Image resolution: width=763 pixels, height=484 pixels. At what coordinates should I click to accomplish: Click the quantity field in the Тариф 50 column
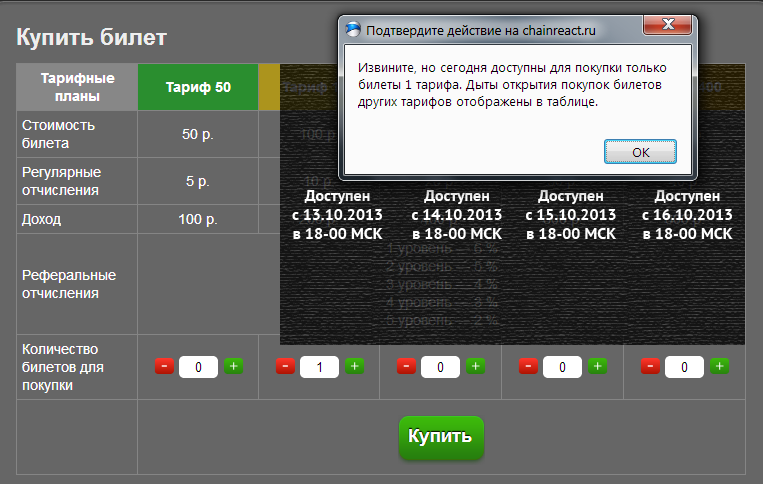[198, 367]
